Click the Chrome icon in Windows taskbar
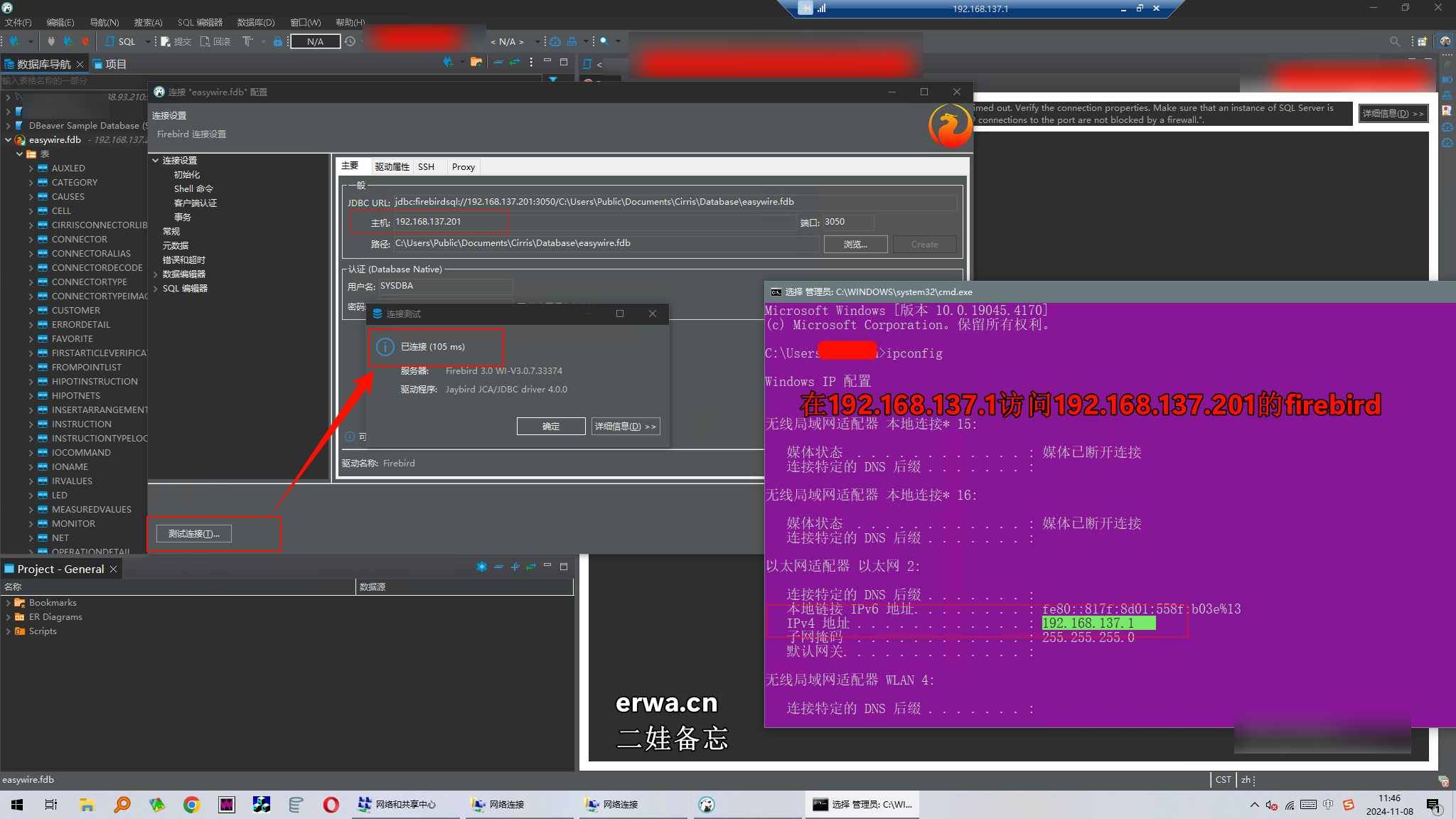This screenshot has height=819, width=1456. [191, 804]
